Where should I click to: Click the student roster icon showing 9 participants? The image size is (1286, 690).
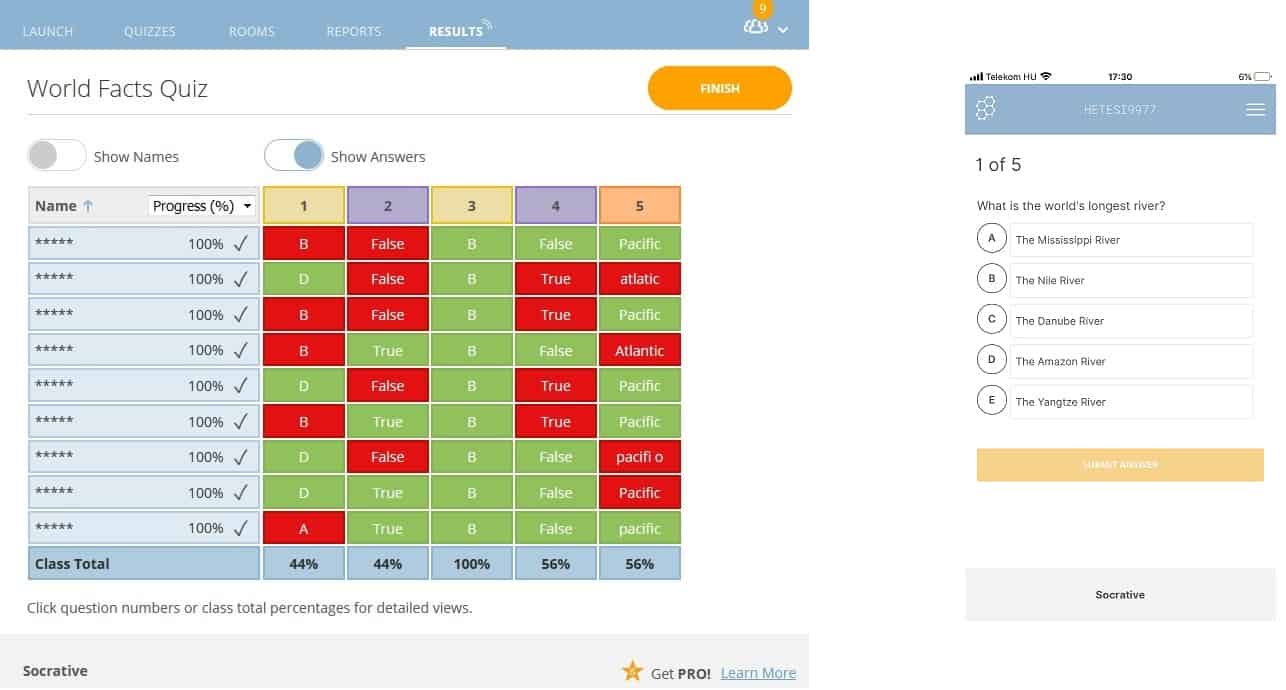(755, 27)
